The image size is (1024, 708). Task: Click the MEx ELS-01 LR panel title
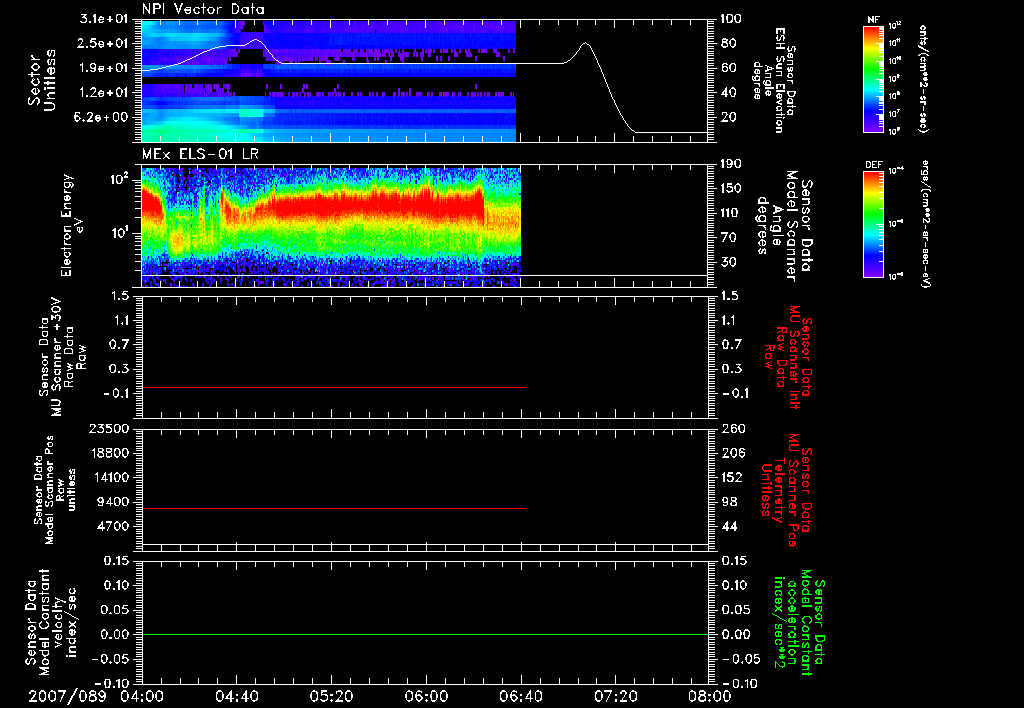tap(199, 154)
